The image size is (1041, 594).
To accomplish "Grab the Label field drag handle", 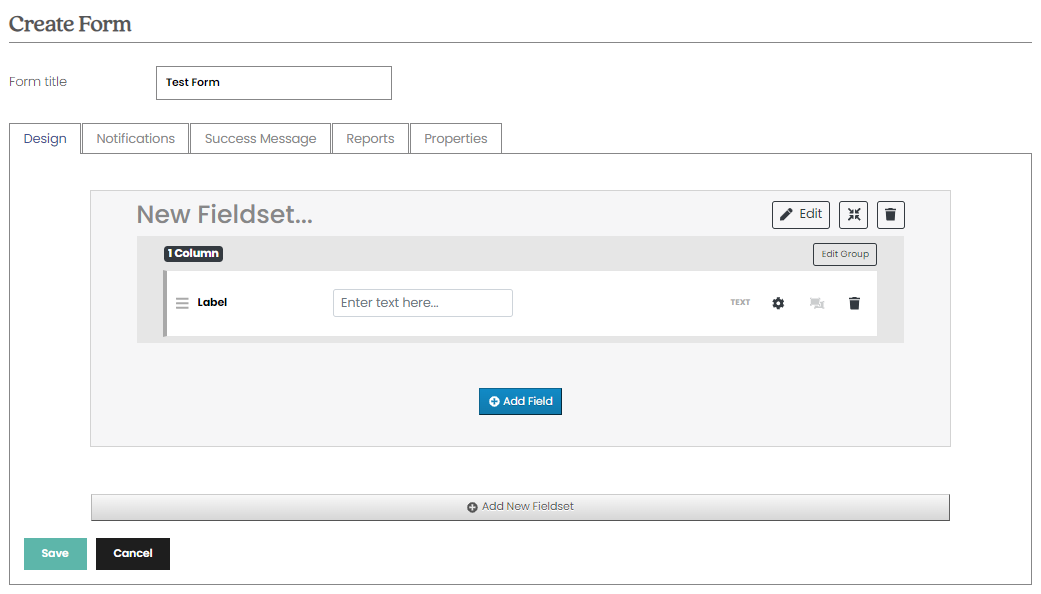I will (182, 303).
